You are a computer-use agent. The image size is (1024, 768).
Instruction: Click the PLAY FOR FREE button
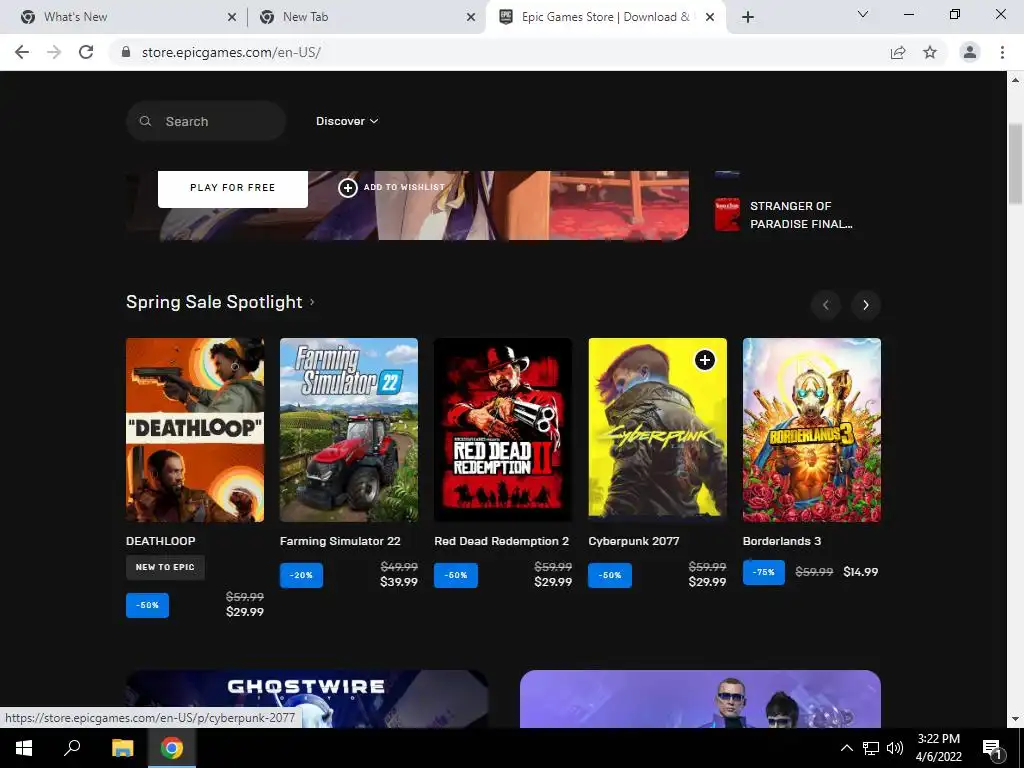(232, 188)
